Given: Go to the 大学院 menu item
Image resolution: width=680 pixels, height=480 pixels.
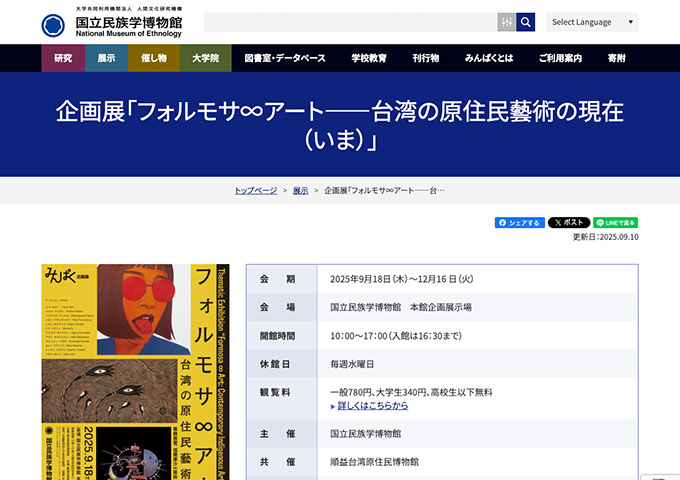Looking at the screenshot, I should (205, 58).
